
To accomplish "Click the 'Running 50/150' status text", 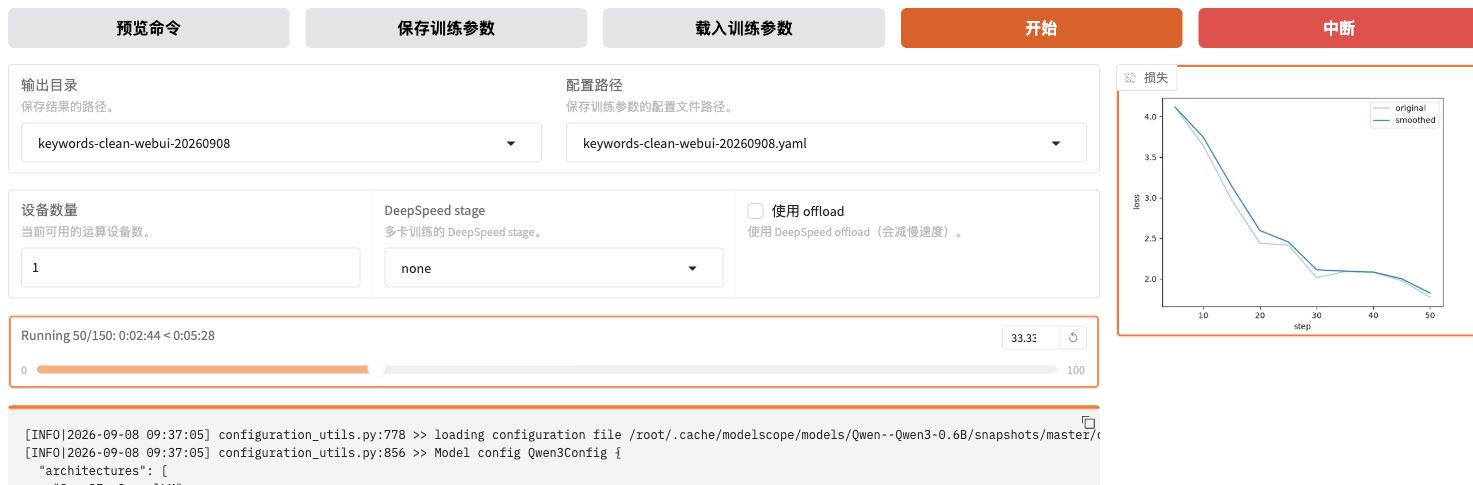I will [118, 336].
